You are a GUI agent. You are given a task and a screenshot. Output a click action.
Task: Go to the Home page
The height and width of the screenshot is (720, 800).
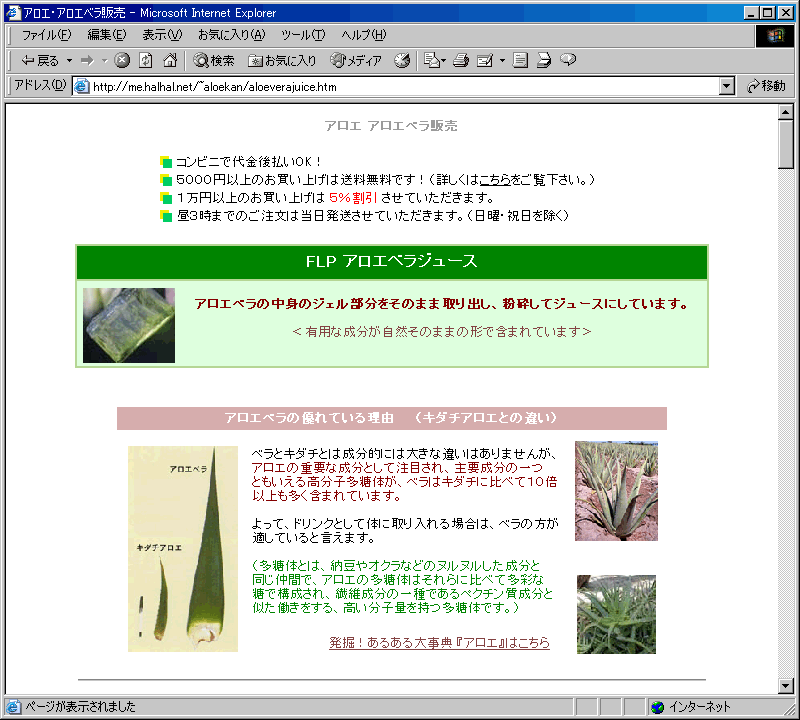(x=170, y=60)
